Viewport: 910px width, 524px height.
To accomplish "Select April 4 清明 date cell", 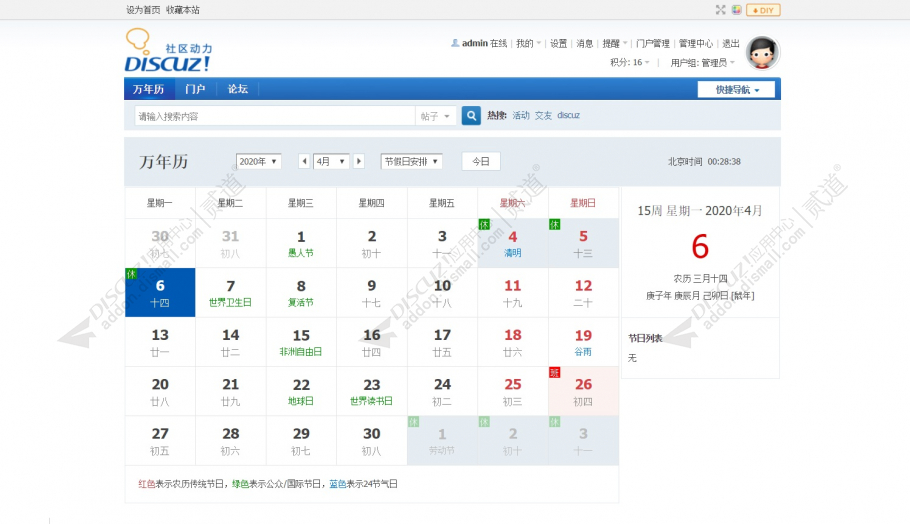I will click(x=512, y=243).
